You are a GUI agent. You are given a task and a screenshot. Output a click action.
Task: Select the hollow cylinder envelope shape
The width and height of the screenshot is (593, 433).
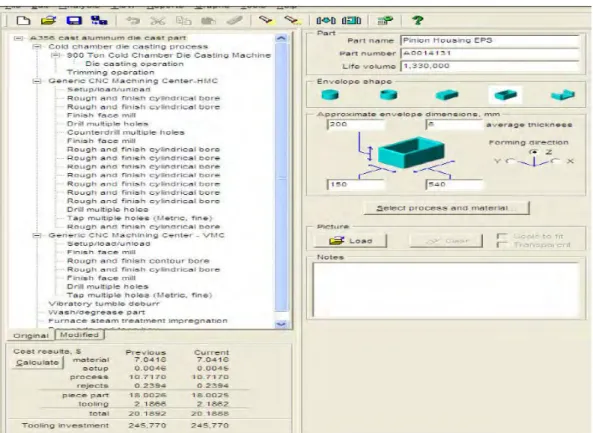(388, 95)
